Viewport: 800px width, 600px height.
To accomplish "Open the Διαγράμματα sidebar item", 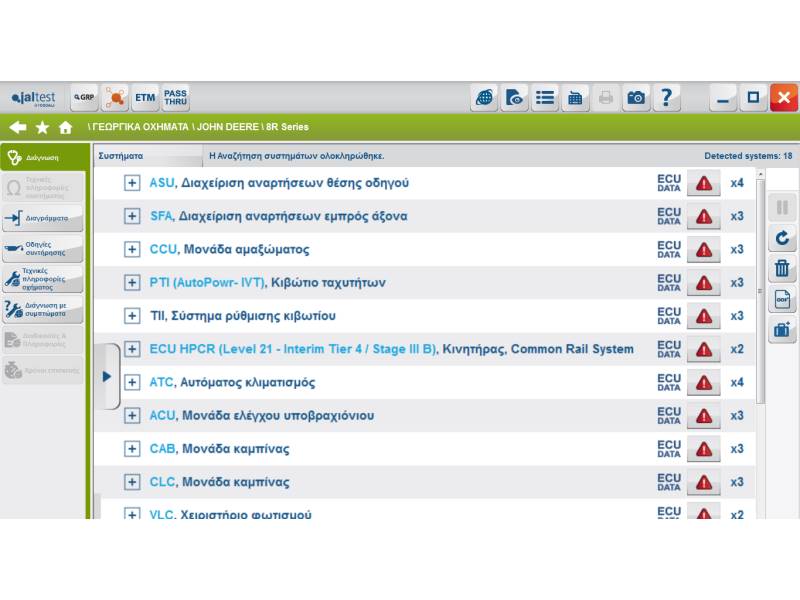I will tap(43, 218).
